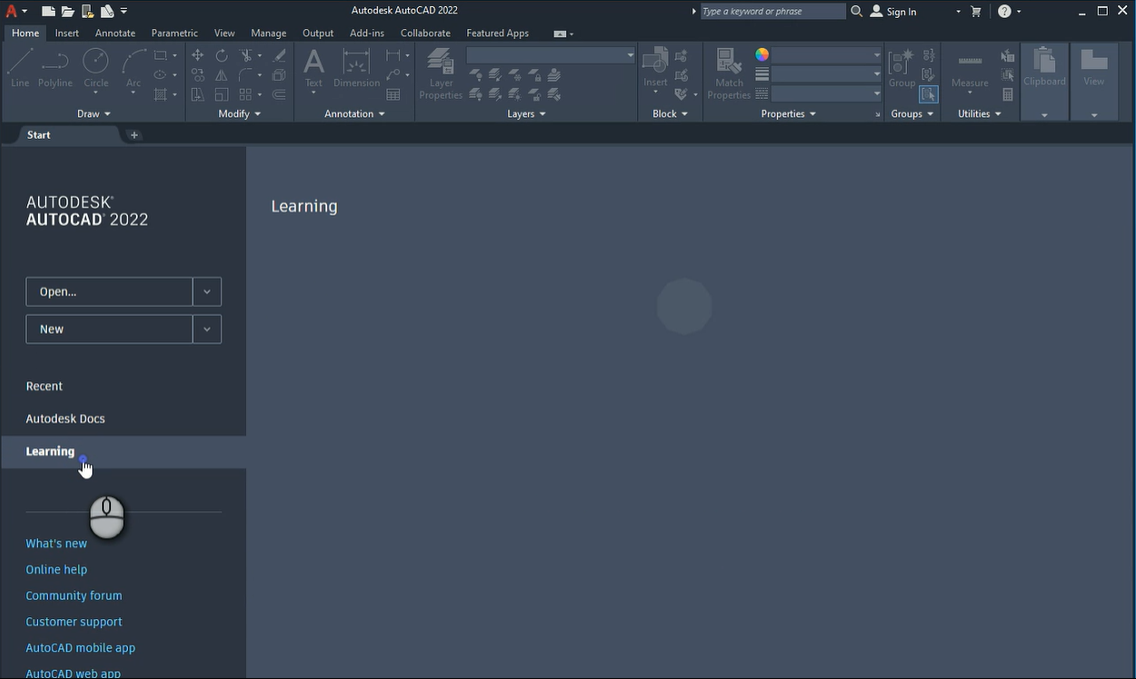Open the object color dropdown

[x=826, y=55]
